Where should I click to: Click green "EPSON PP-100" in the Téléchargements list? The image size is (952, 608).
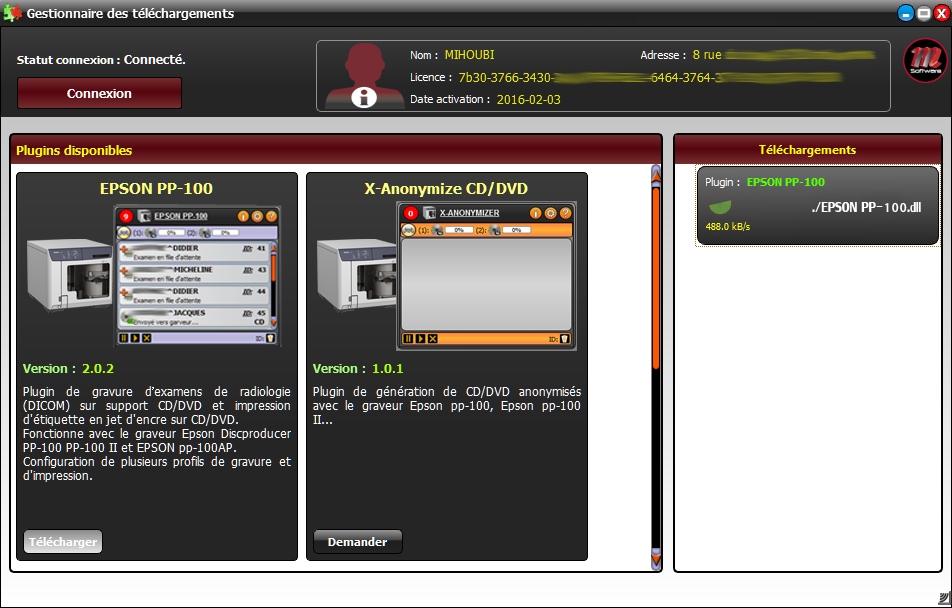[x=786, y=182]
